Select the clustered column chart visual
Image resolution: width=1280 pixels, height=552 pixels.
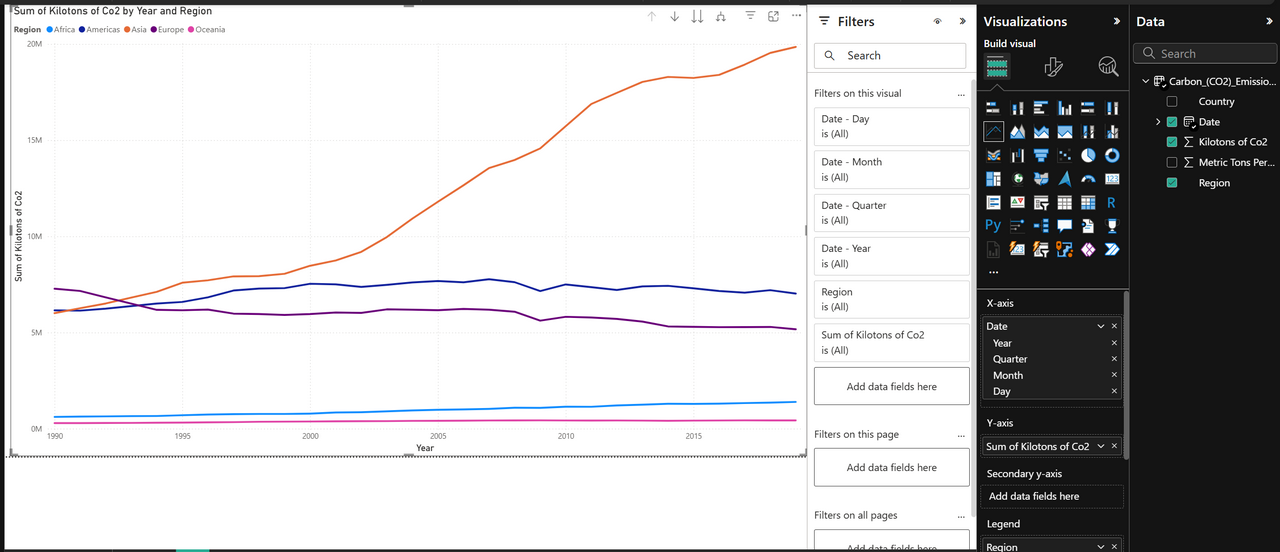[1065, 108]
